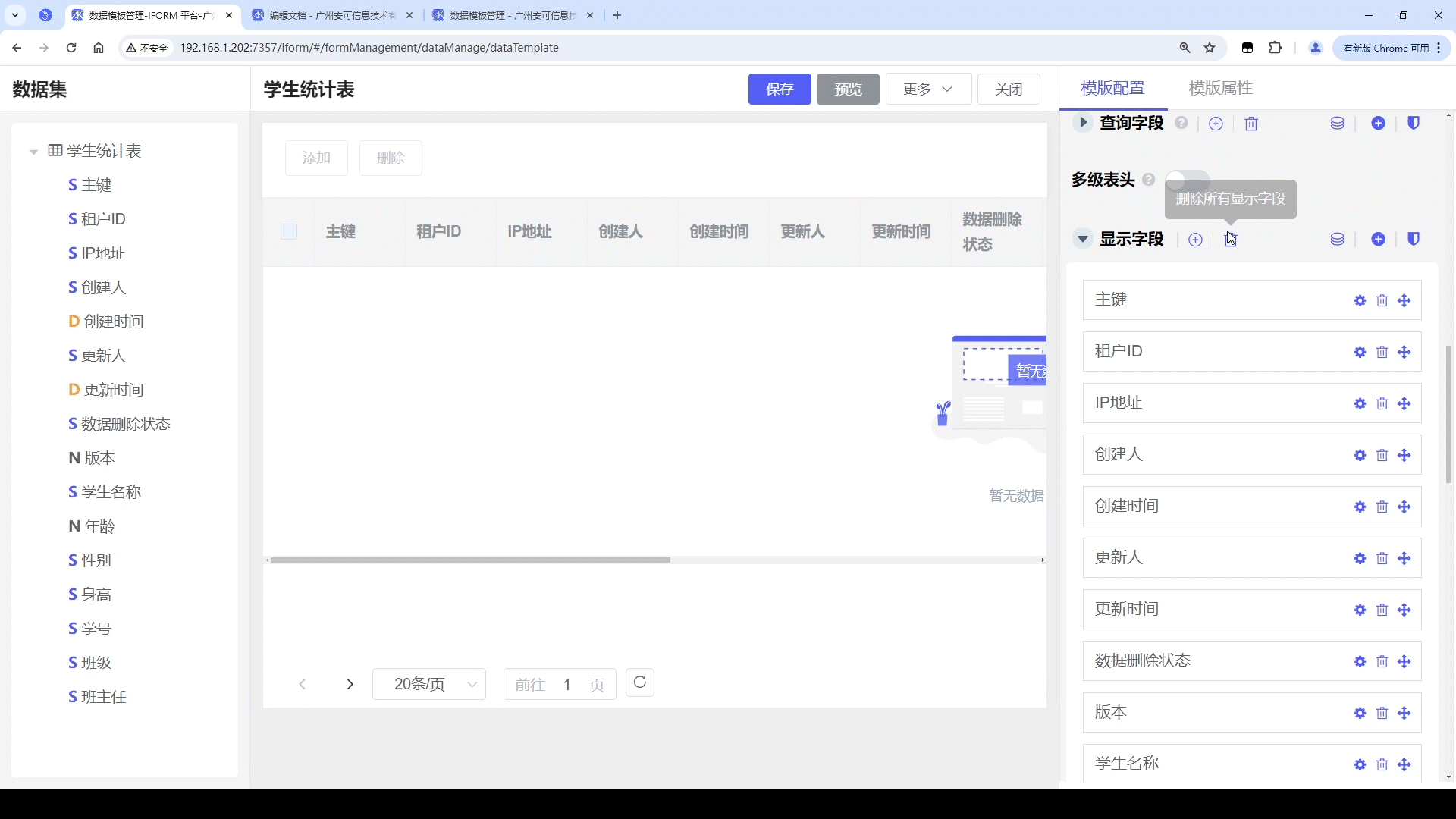Click the database icon in 显示字段 row

pyautogui.click(x=1337, y=240)
